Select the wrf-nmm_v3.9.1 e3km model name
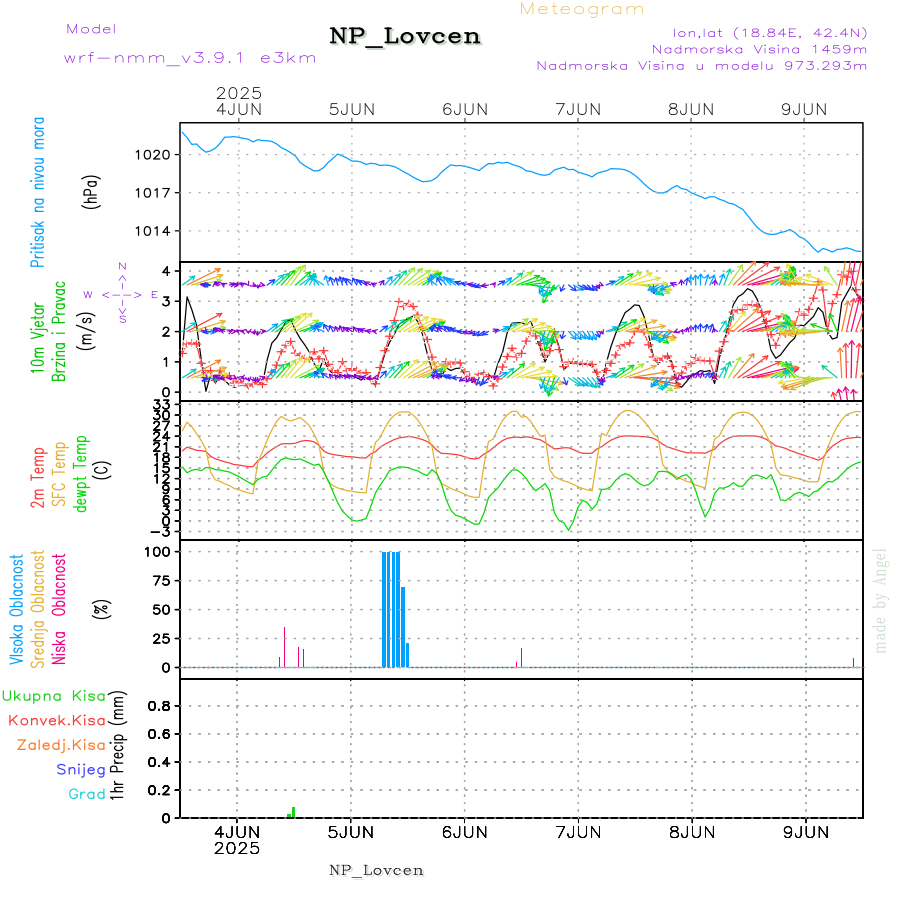Viewport: 900px width, 900px height. pos(190,58)
